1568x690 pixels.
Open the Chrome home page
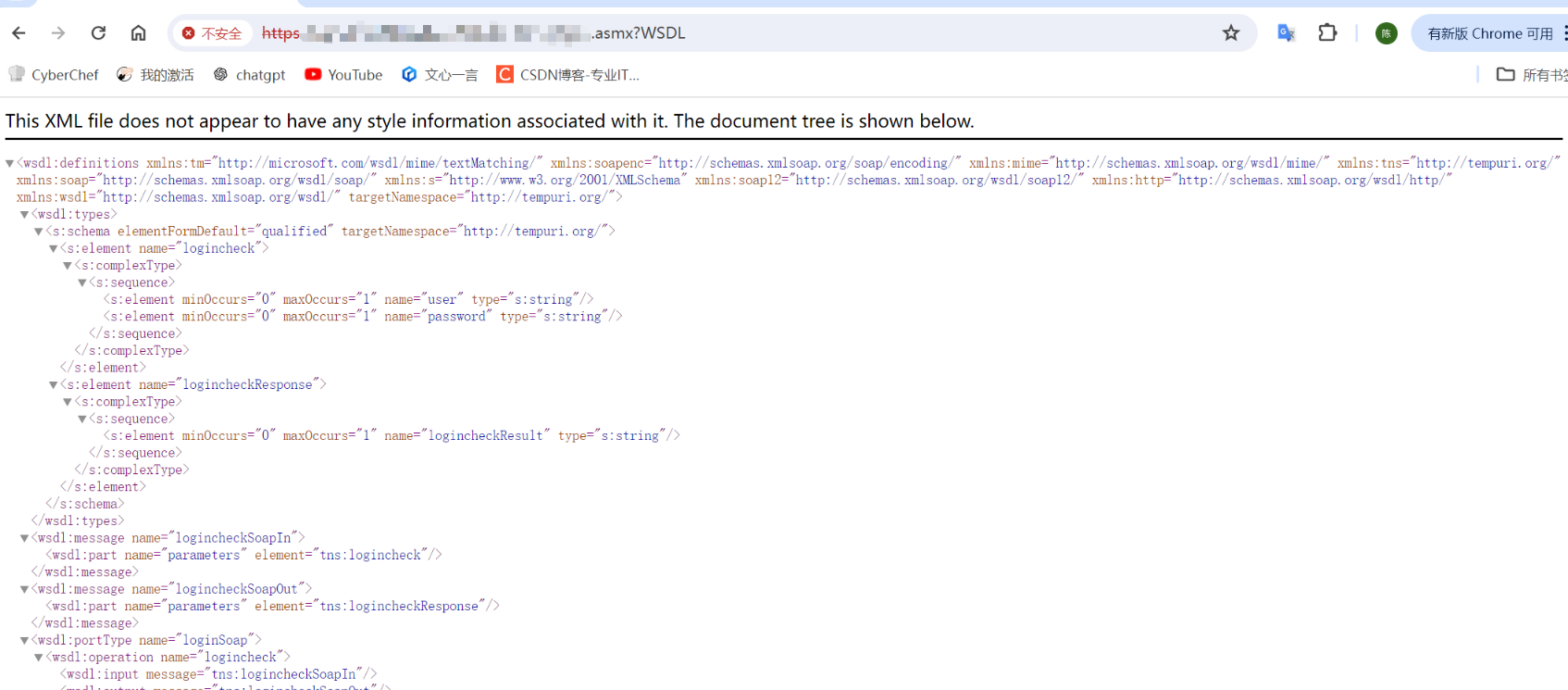(x=138, y=33)
